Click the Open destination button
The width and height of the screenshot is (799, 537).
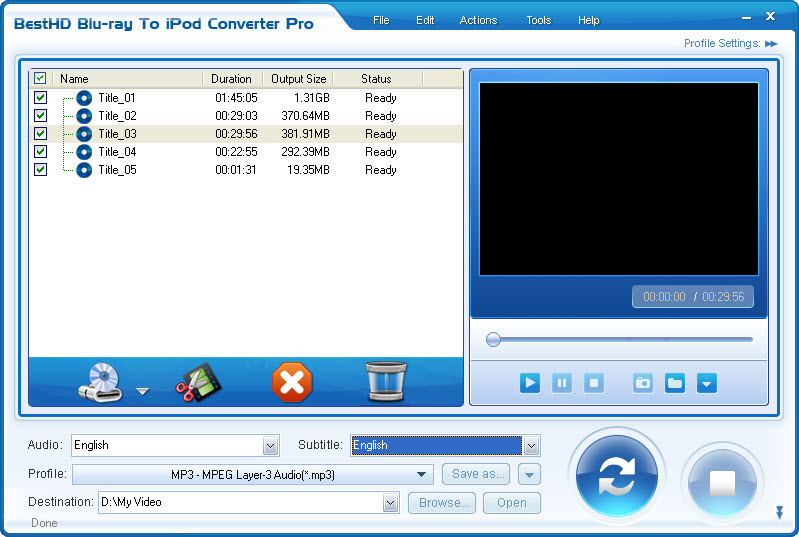pos(512,503)
